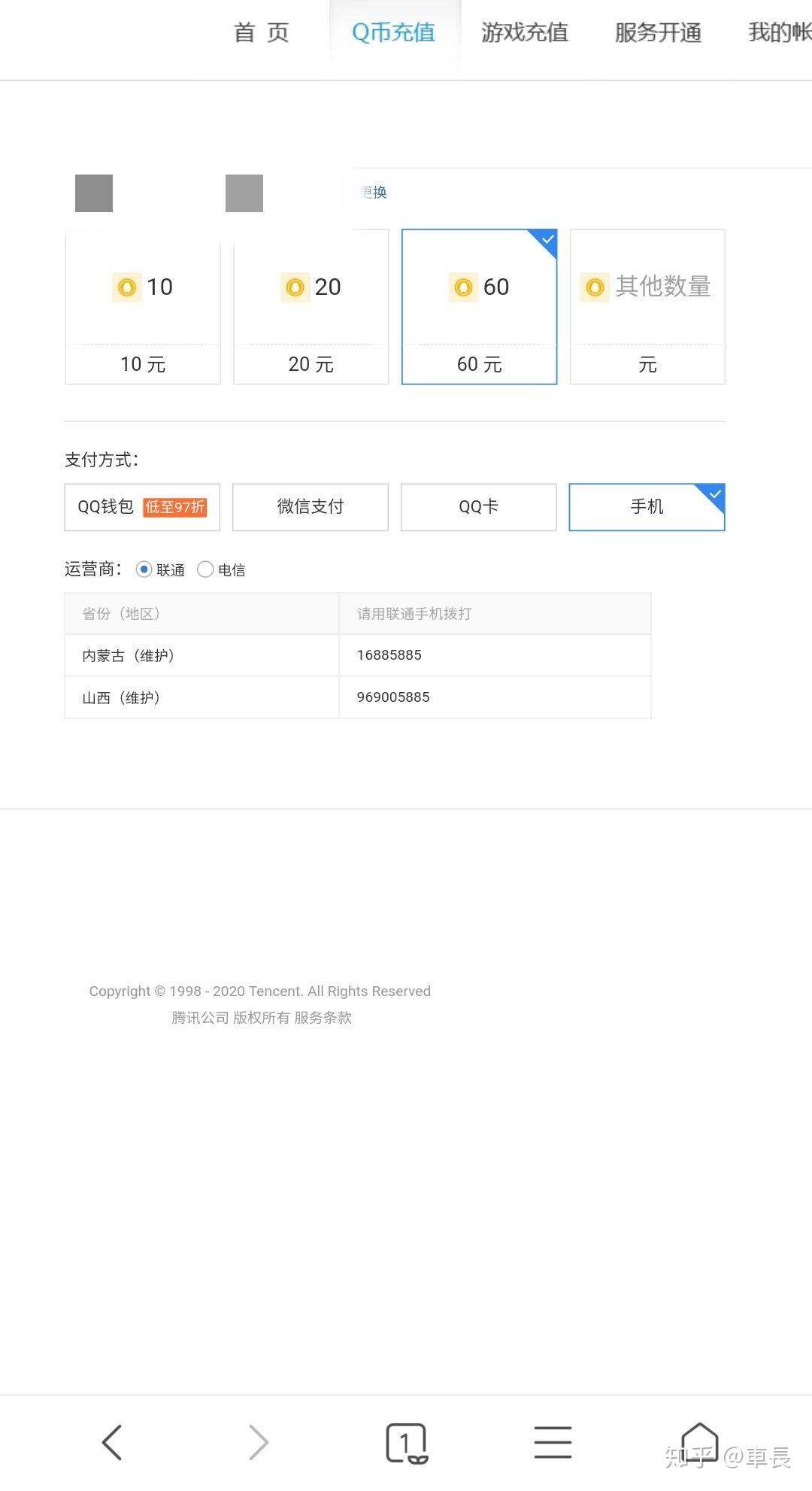This screenshot has width=812, height=1491.
Task: Pick 微信支付 payment method
Action: coord(311,507)
